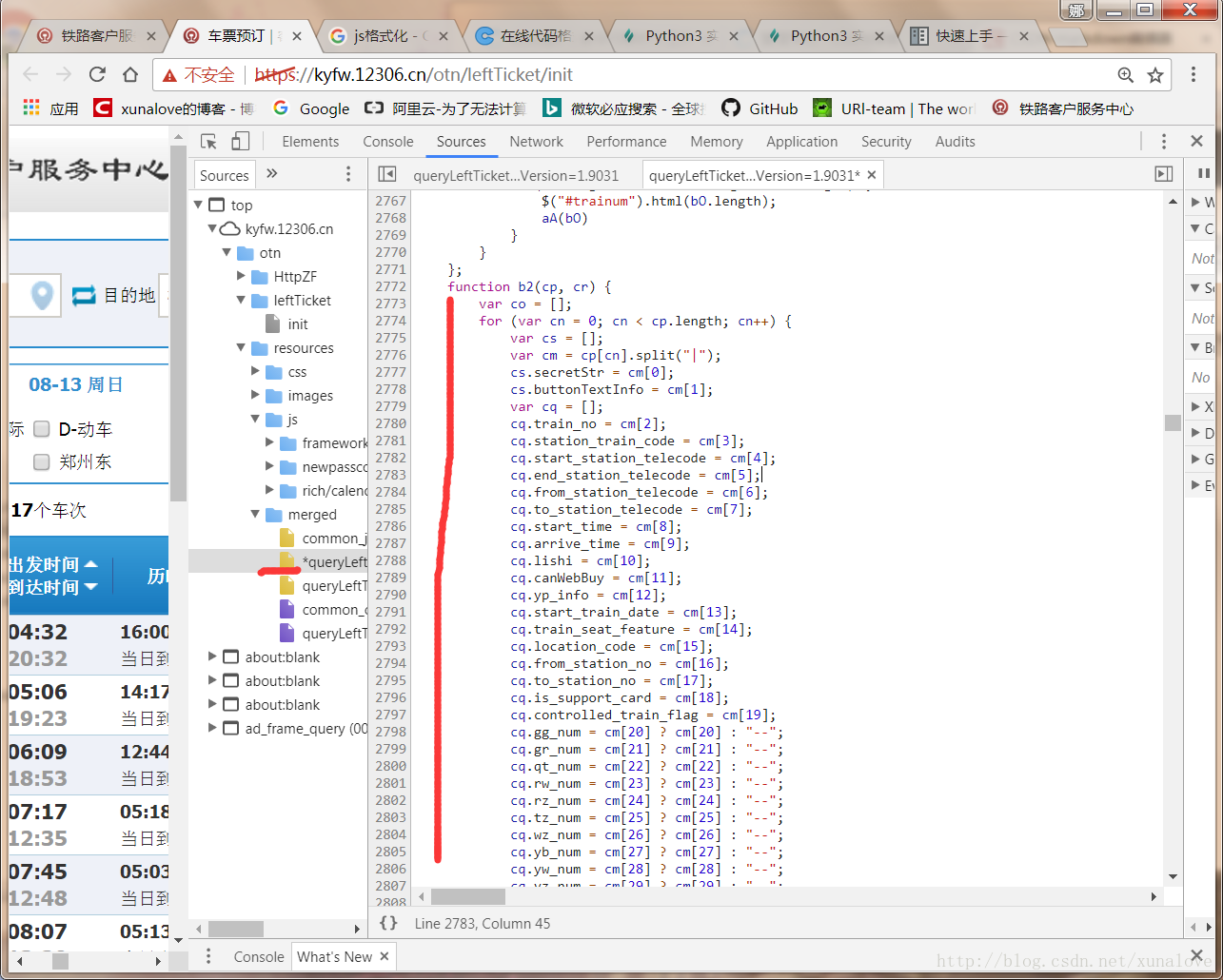Click the zoom magnifier icon in address bar
The width and height of the screenshot is (1223, 980).
[x=1125, y=75]
